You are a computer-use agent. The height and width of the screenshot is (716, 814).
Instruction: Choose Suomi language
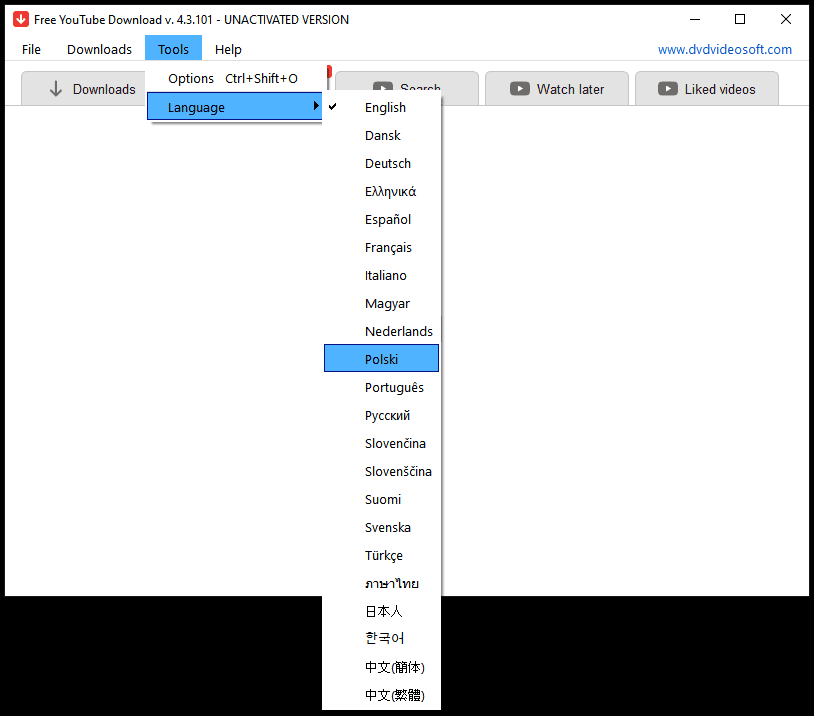(x=382, y=499)
